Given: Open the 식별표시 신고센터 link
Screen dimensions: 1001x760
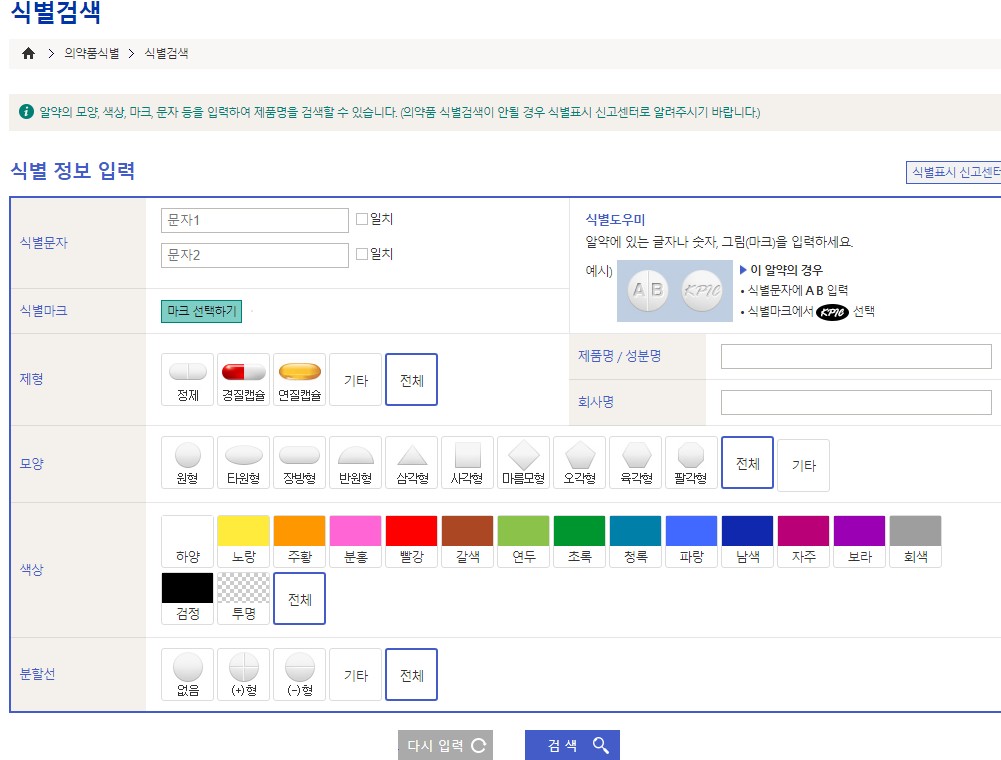Looking at the screenshot, I should click(954, 172).
